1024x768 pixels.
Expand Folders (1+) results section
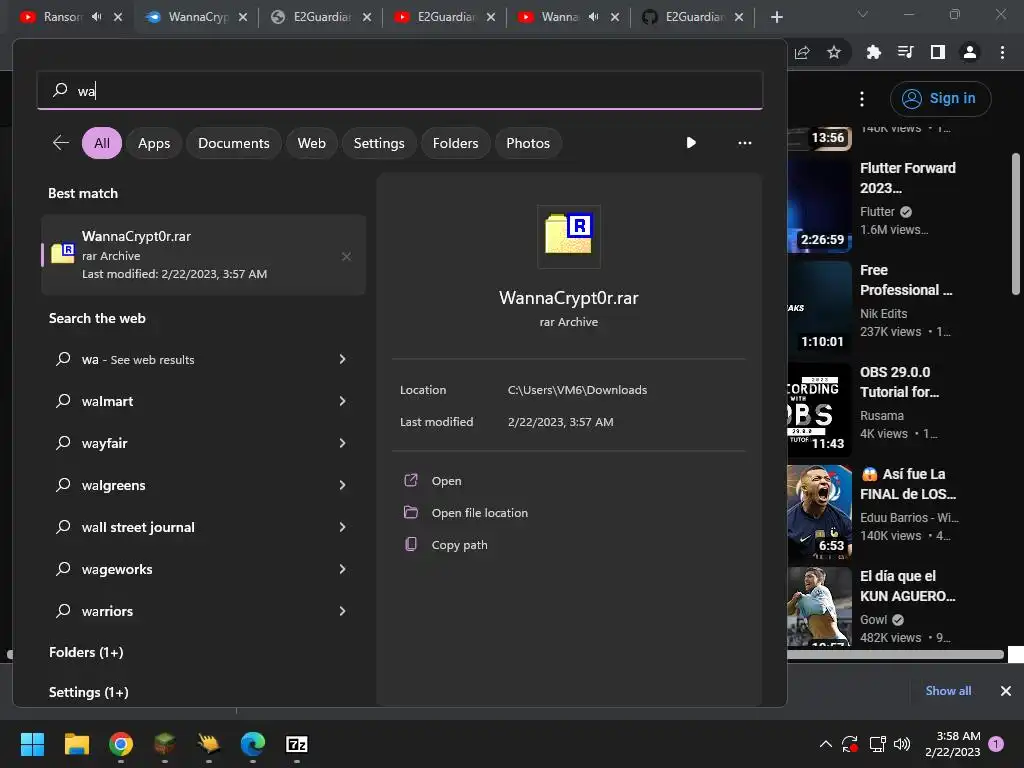click(x=86, y=652)
